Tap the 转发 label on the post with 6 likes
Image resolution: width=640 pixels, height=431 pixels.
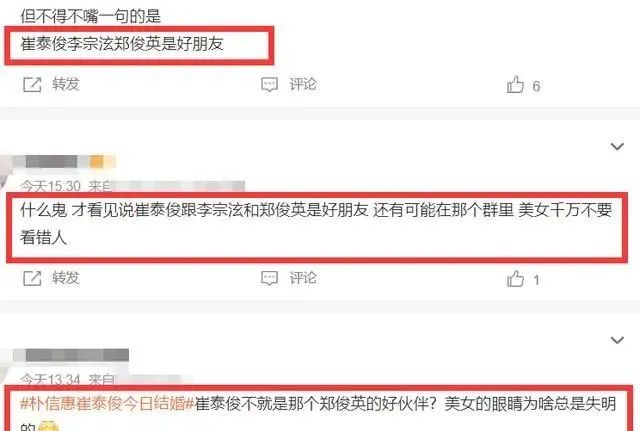tap(66, 84)
